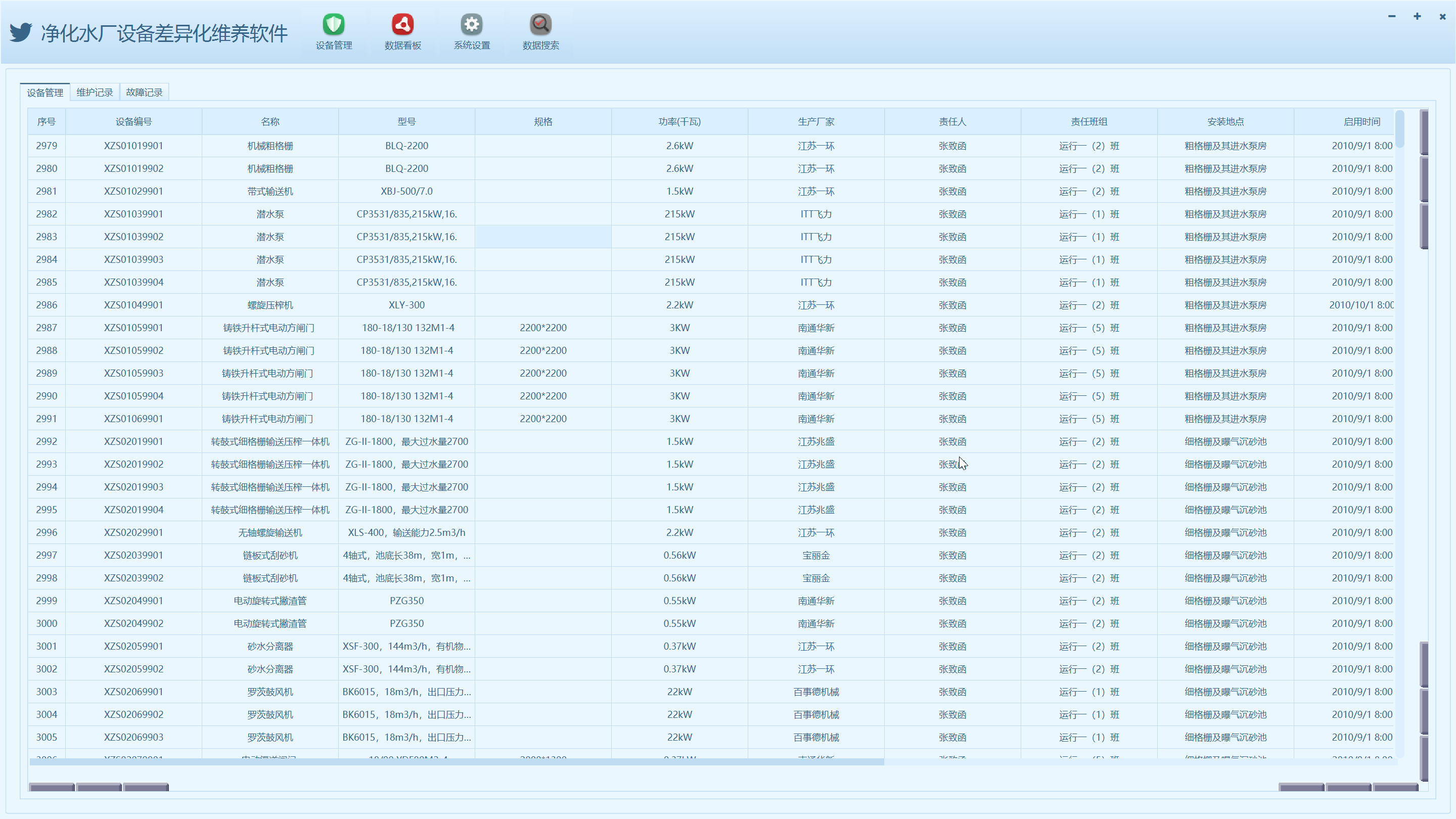Click XLS-400，输送能力2.5m3/h model cell
Viewport: 1456px width, 819px height.
[406, 532]
